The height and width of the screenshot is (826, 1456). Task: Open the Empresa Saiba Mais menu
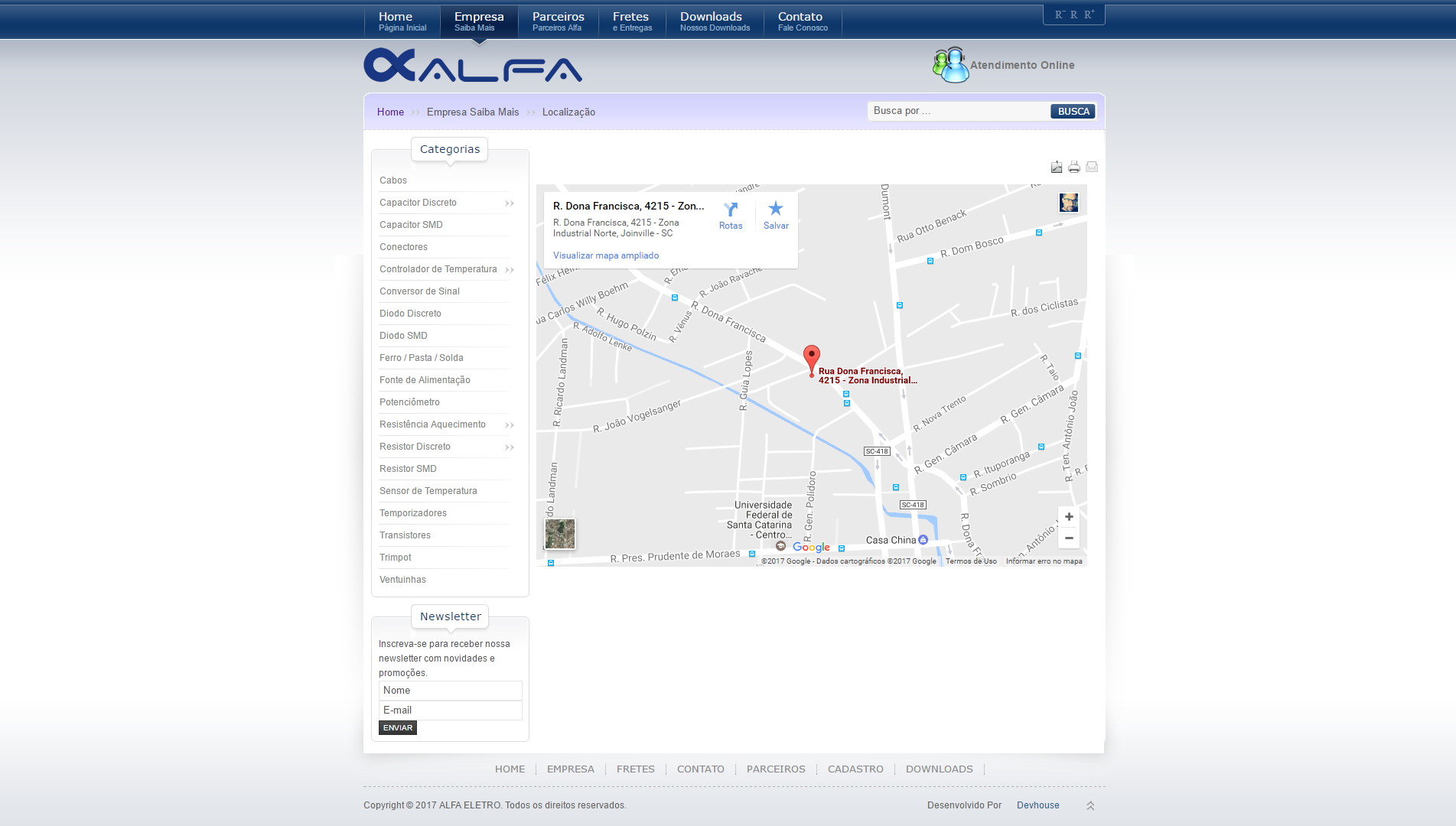tap(479, 21)
